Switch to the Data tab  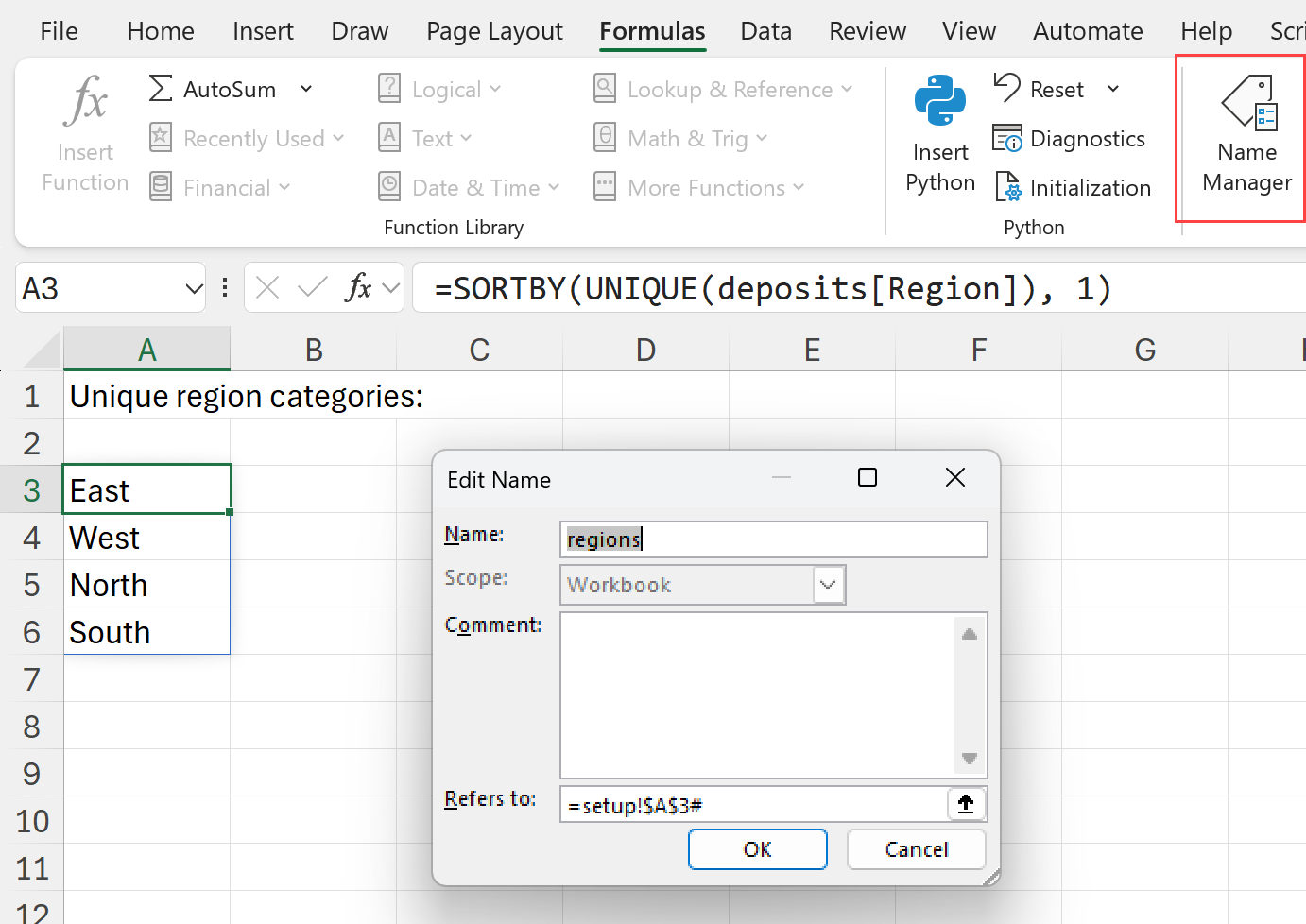point(765,31)
